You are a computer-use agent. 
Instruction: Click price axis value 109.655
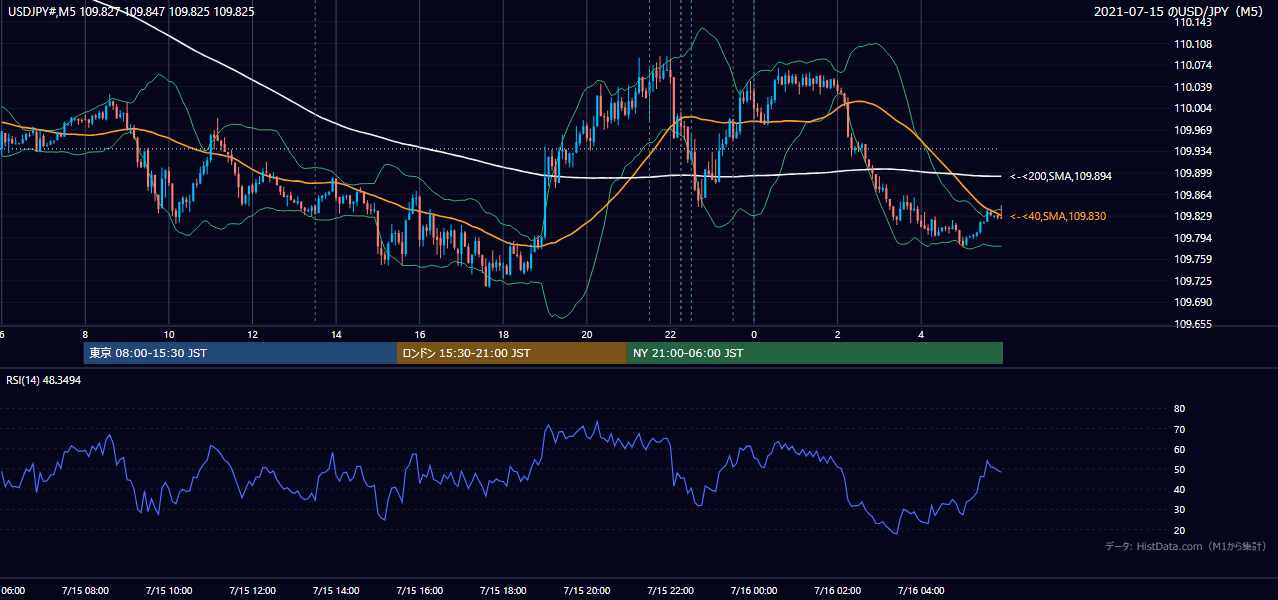tap(1194, 324)
